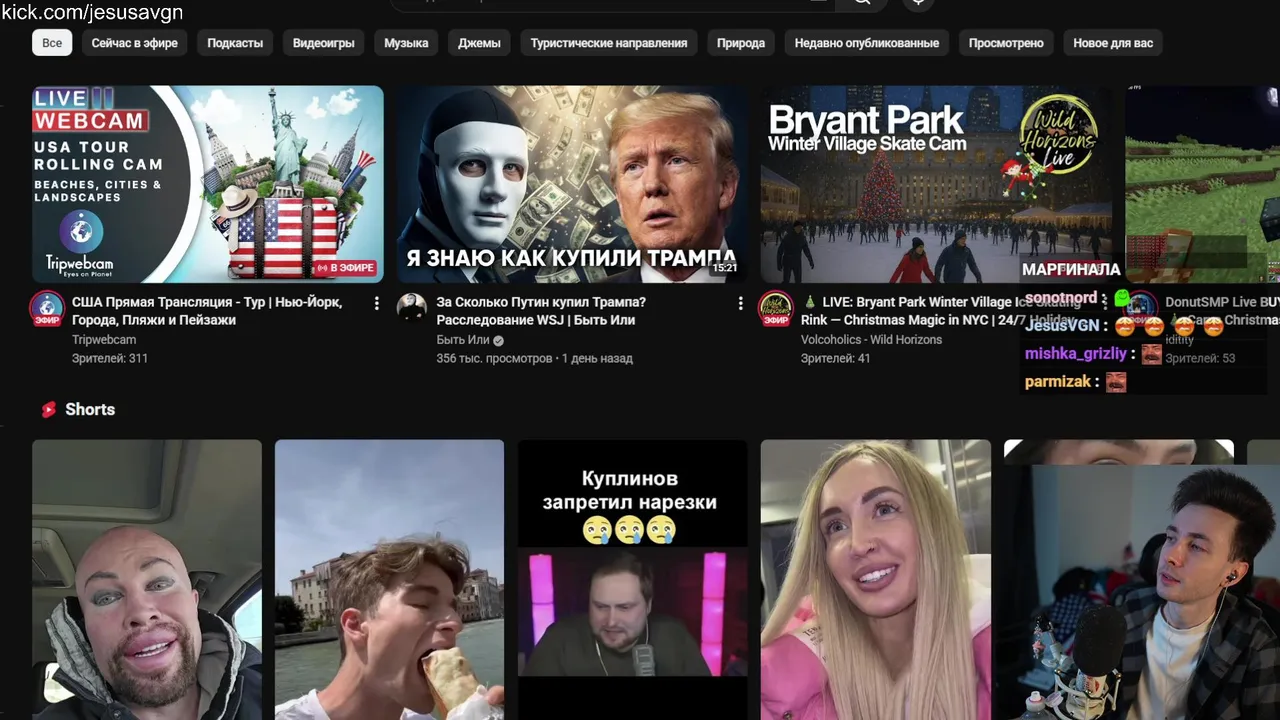Click МАРГИНАЛА text in chat overlay
This screenshot has width=1280, height=720.
point(1071,270)
